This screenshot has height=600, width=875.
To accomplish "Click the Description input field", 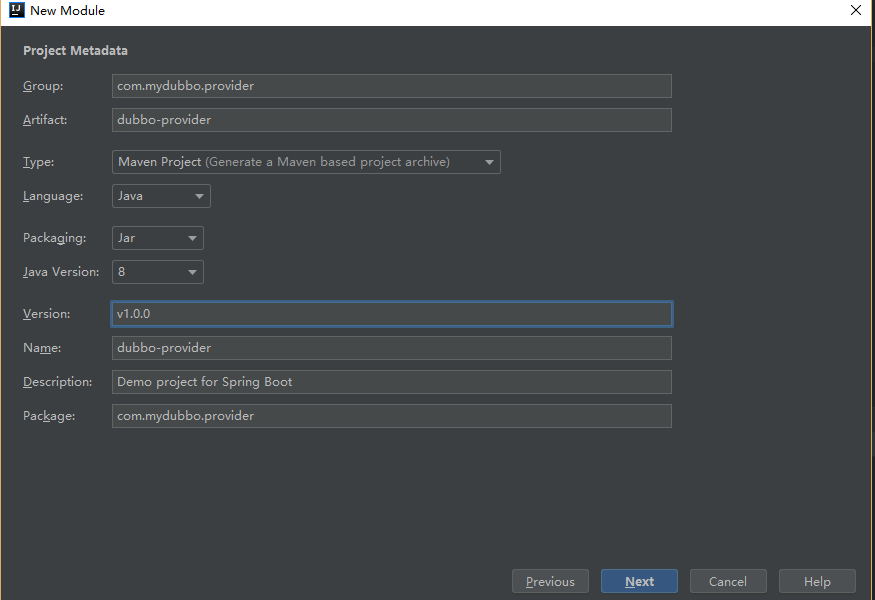I will click(x=392, y=382).
